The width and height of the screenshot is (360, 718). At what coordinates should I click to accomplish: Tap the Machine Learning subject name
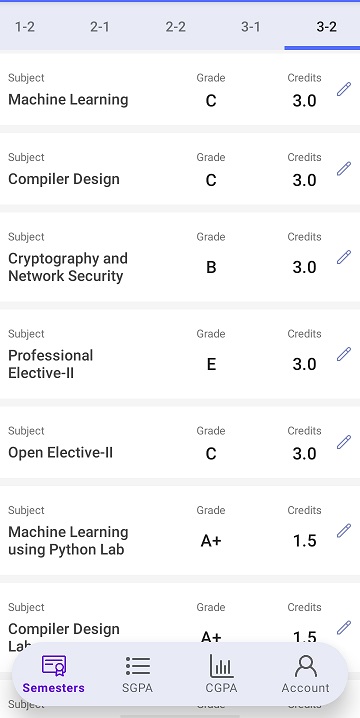click(x=68, y=99)
